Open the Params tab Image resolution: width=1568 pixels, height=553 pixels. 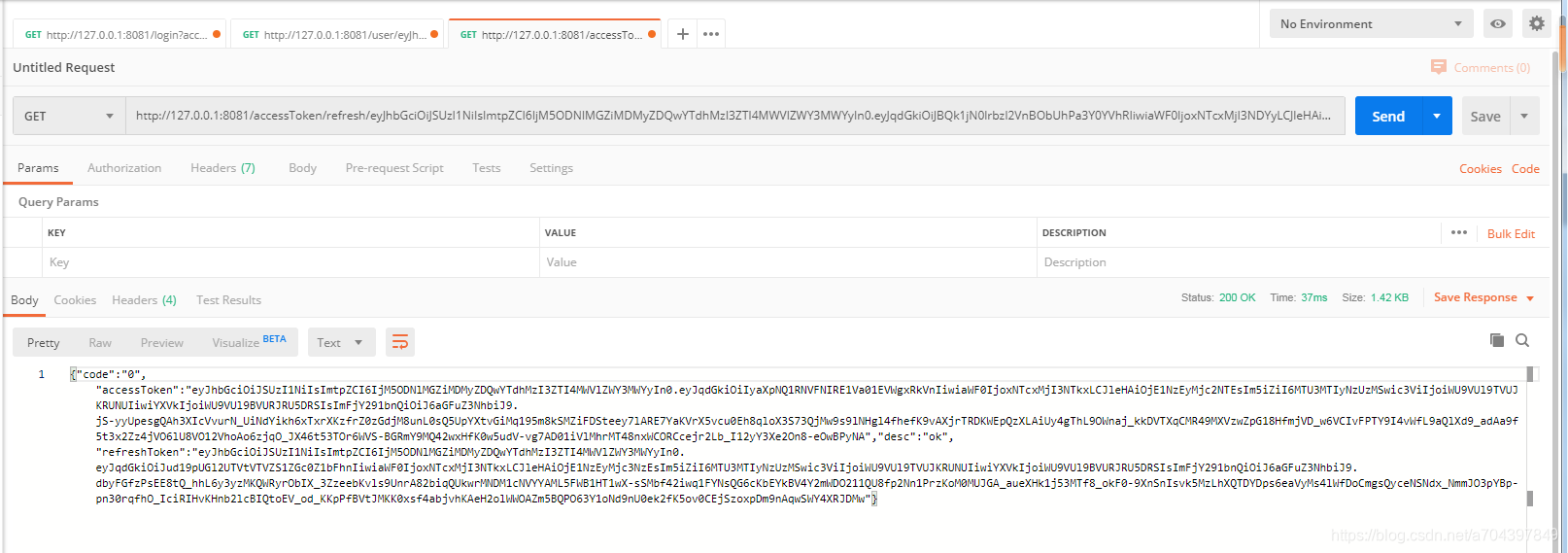pos(38,168)
